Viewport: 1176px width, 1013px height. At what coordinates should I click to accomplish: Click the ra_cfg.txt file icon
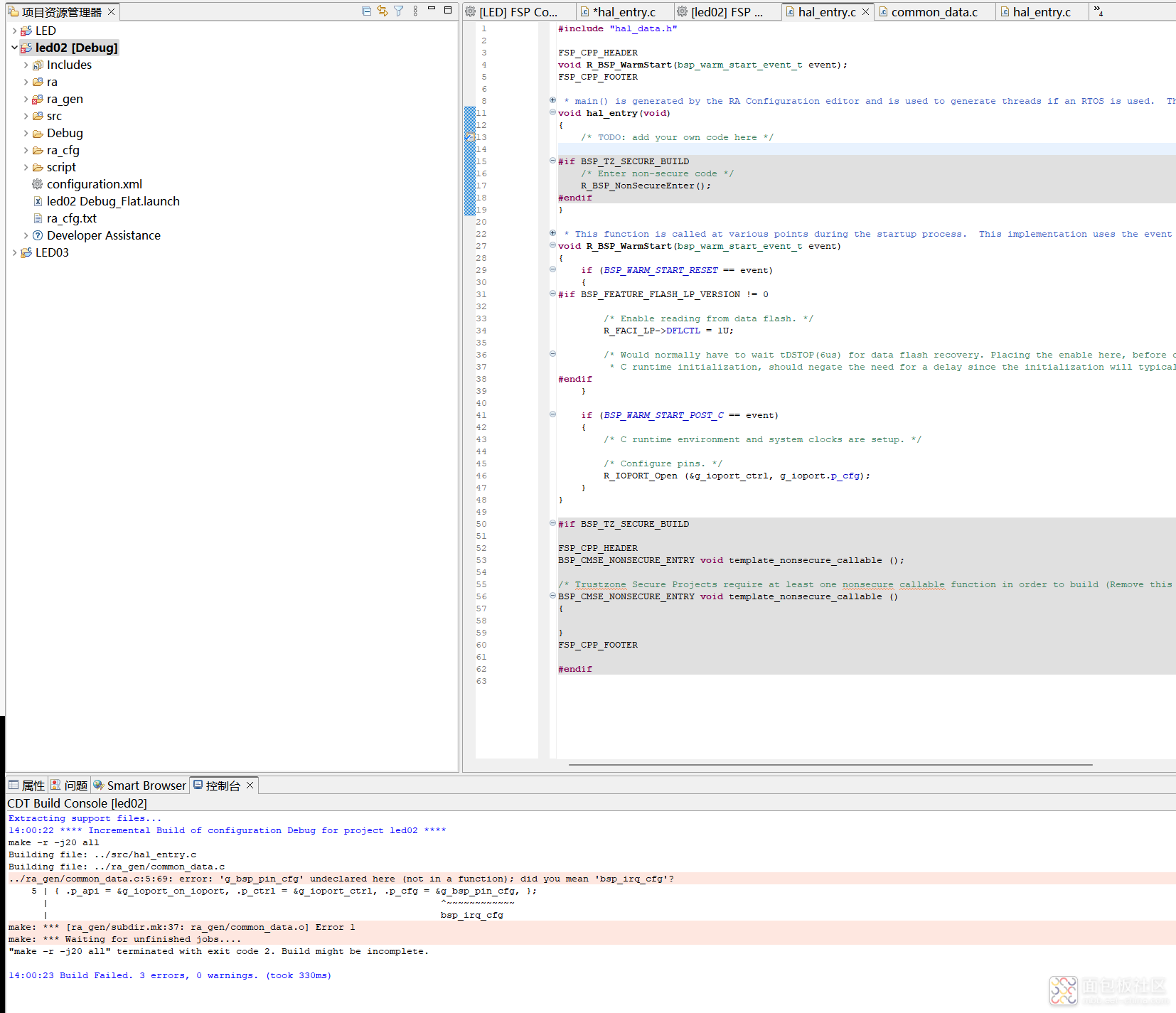38,218
